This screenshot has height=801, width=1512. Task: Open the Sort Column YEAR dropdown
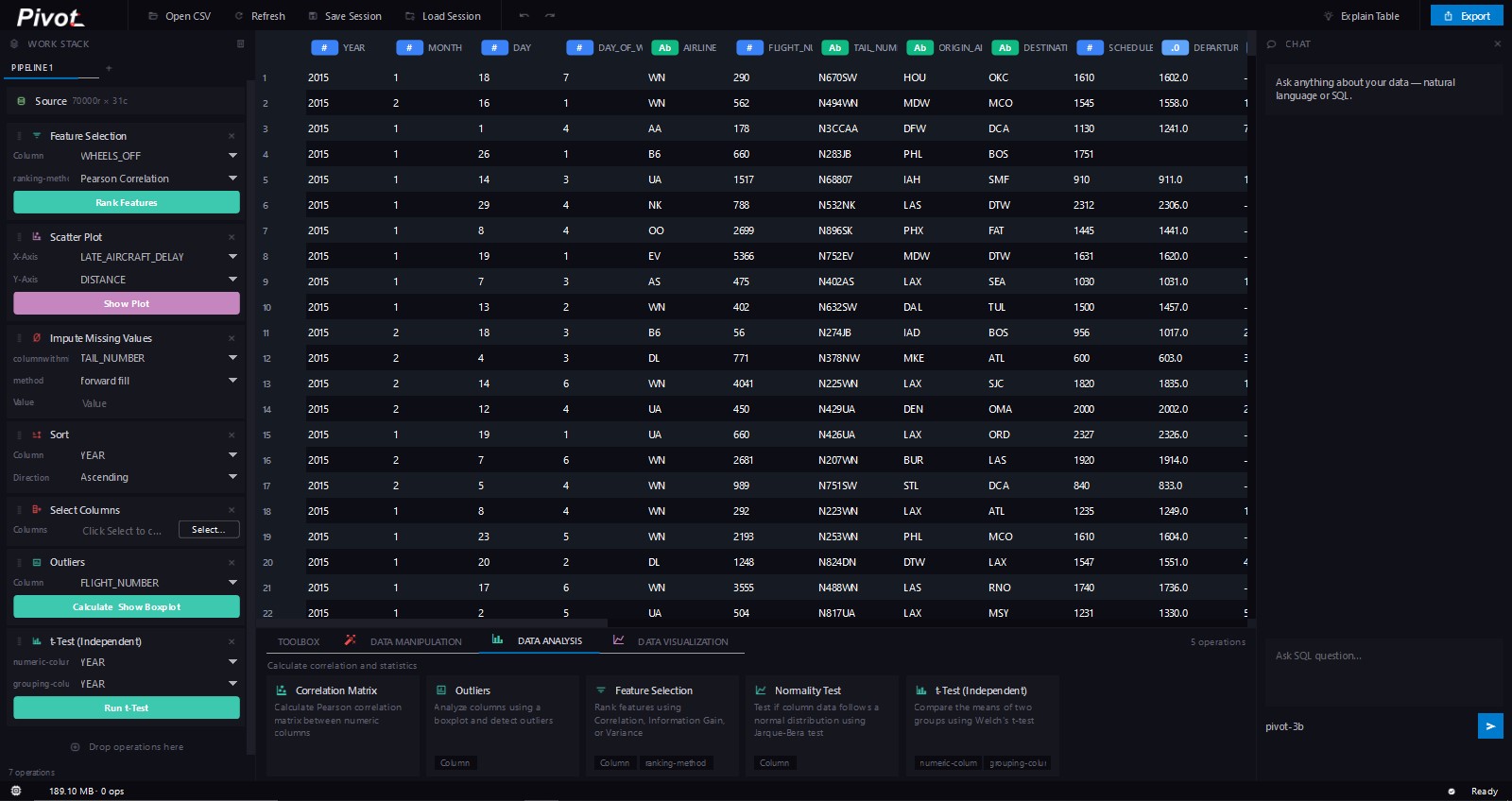[158, 455]
